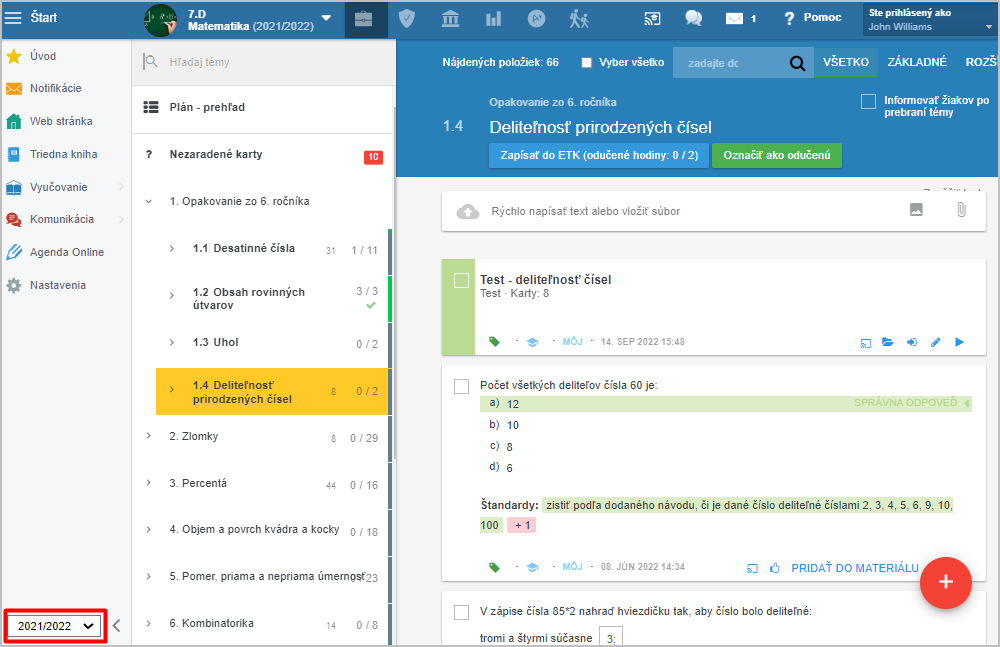This screenshot has height=647, width=1000.
Task: Click the shield checkmark icon in top bar
Action: coord(407,19)
